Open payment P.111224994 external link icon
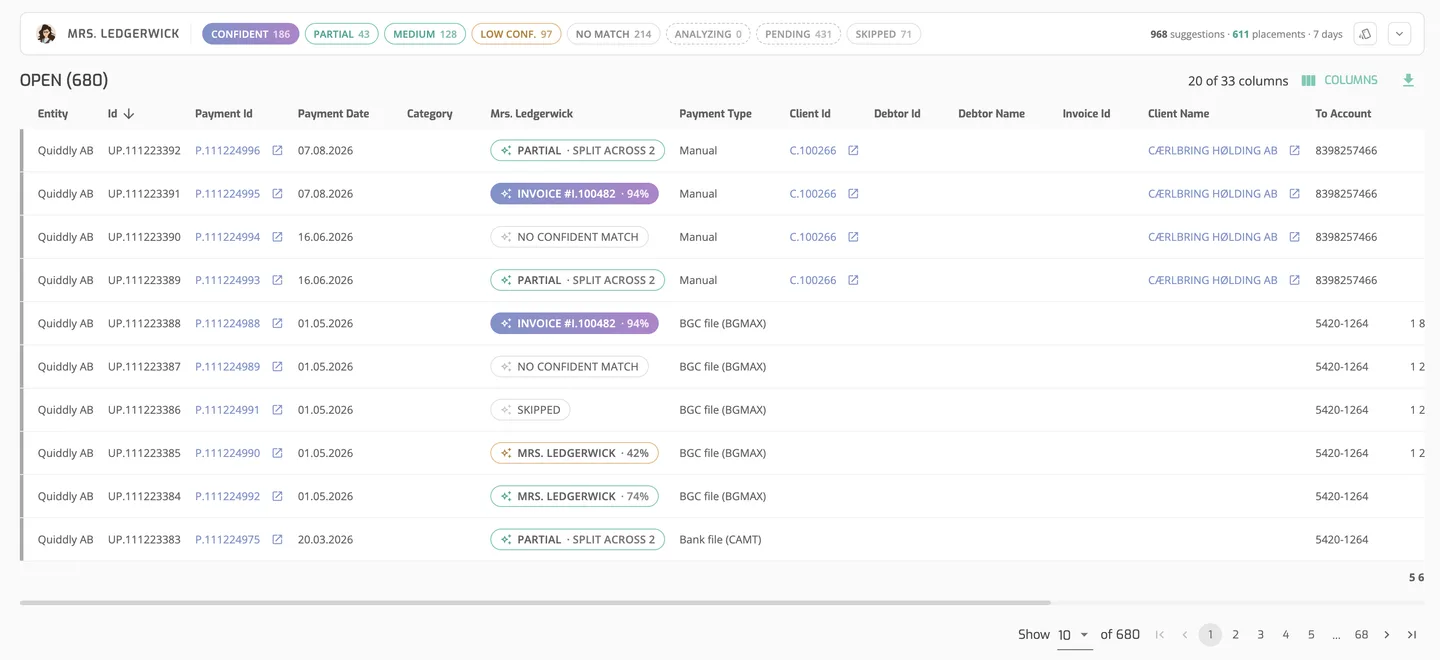 pyautogui.click(x=277, y=237)
